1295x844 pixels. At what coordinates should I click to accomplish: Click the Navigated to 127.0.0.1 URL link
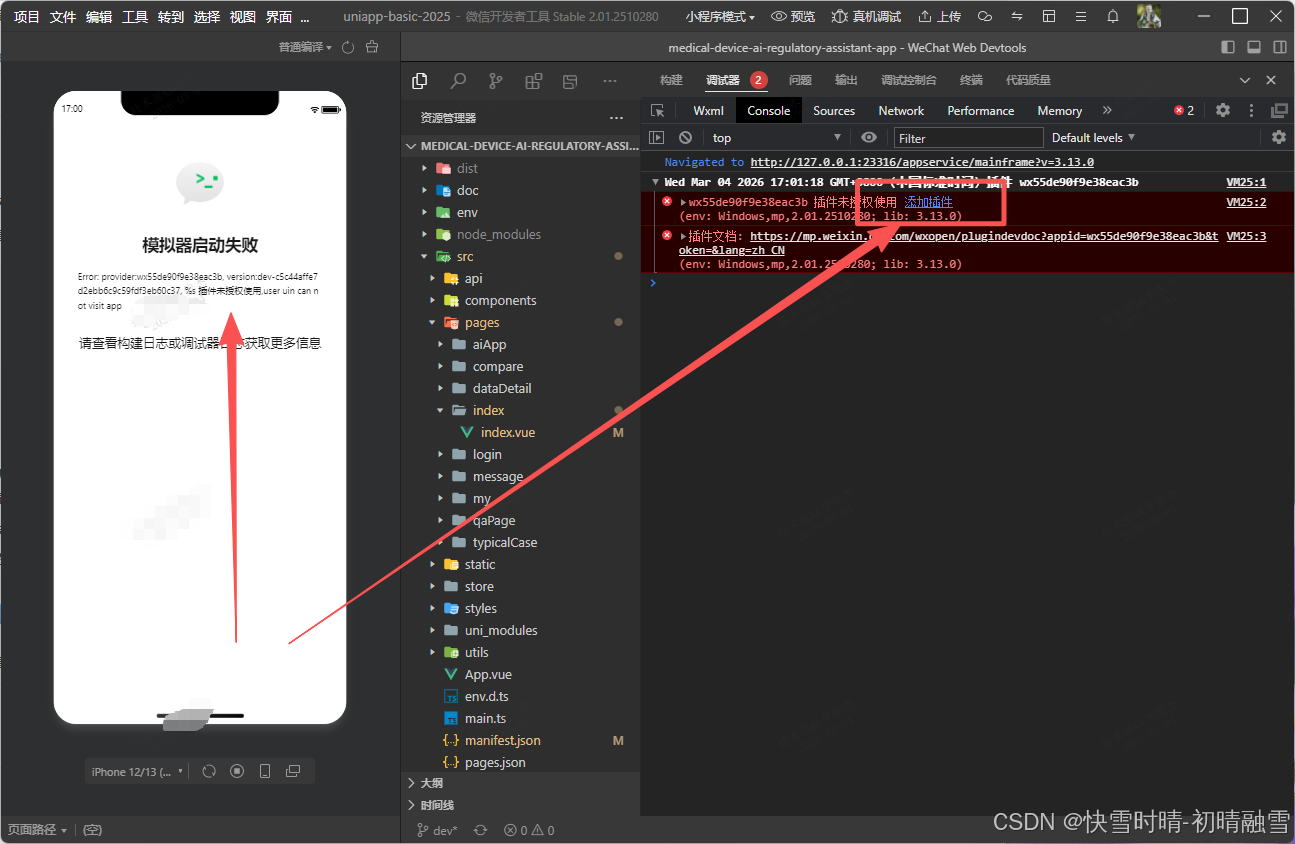coord(922,162)
